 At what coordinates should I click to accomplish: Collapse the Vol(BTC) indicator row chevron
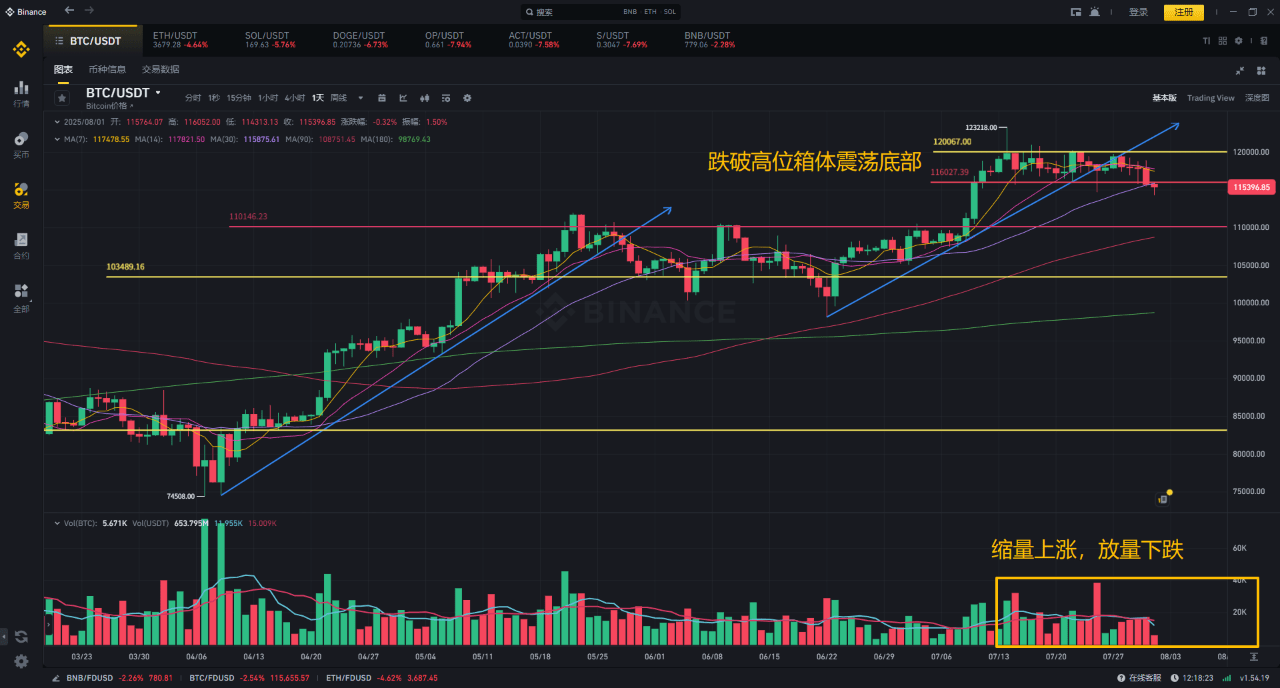57,522
